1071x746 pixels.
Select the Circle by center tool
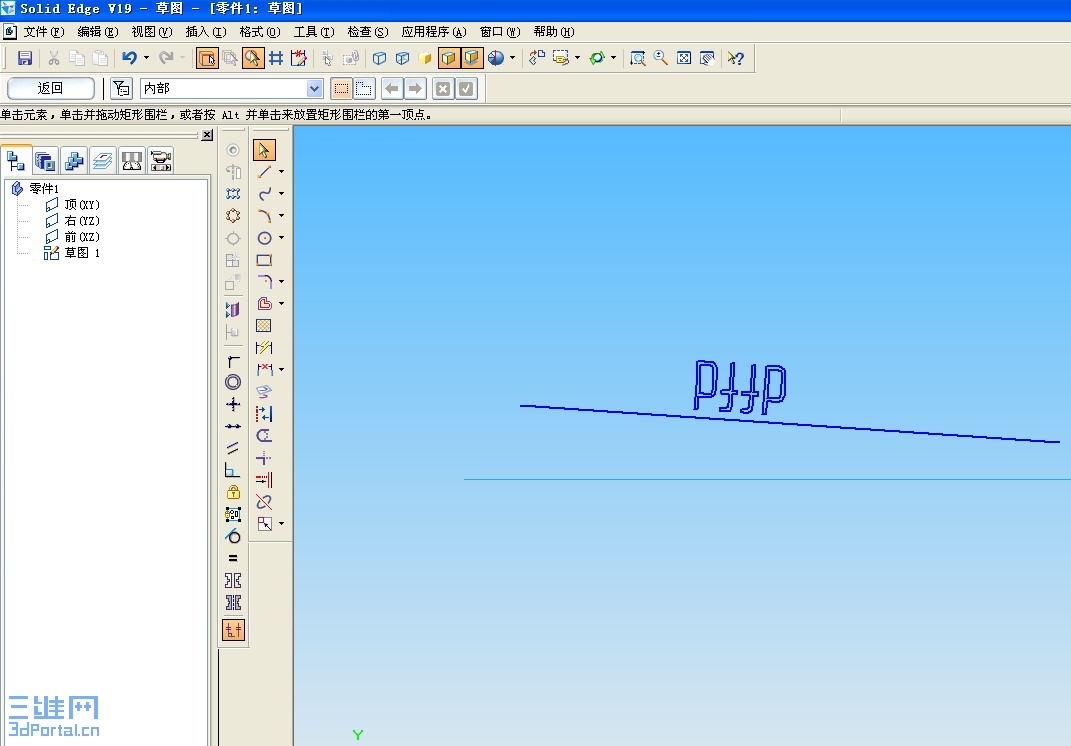tap(264, 238)
